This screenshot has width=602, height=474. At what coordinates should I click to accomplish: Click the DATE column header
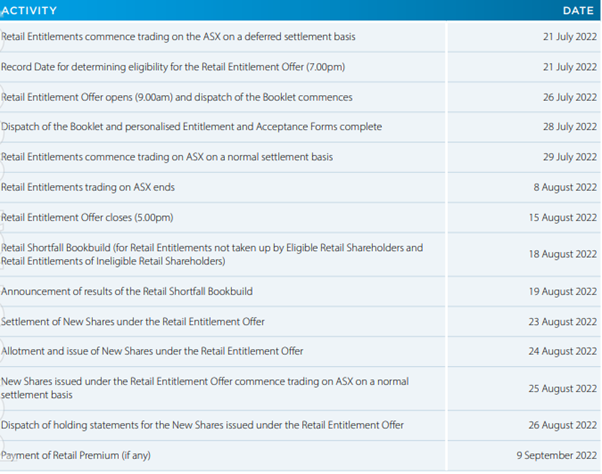tap(577, 11)
